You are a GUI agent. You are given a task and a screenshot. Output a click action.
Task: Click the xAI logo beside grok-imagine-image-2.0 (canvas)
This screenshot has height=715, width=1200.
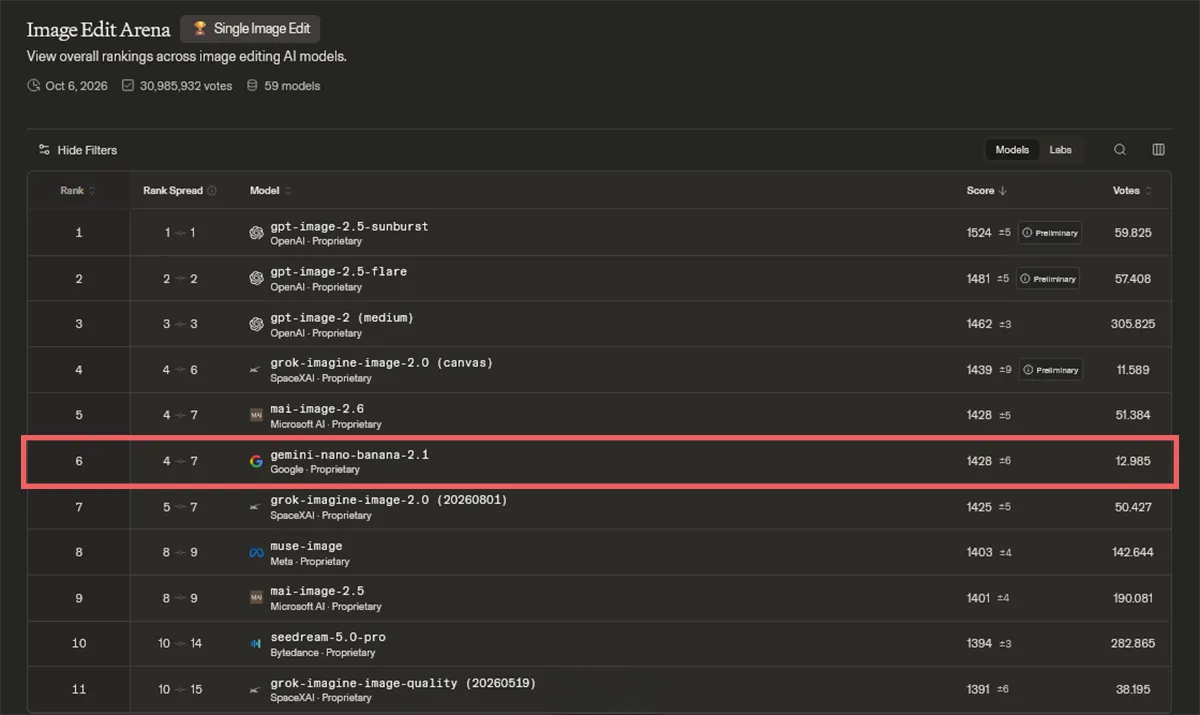click(x=256, y=370)
